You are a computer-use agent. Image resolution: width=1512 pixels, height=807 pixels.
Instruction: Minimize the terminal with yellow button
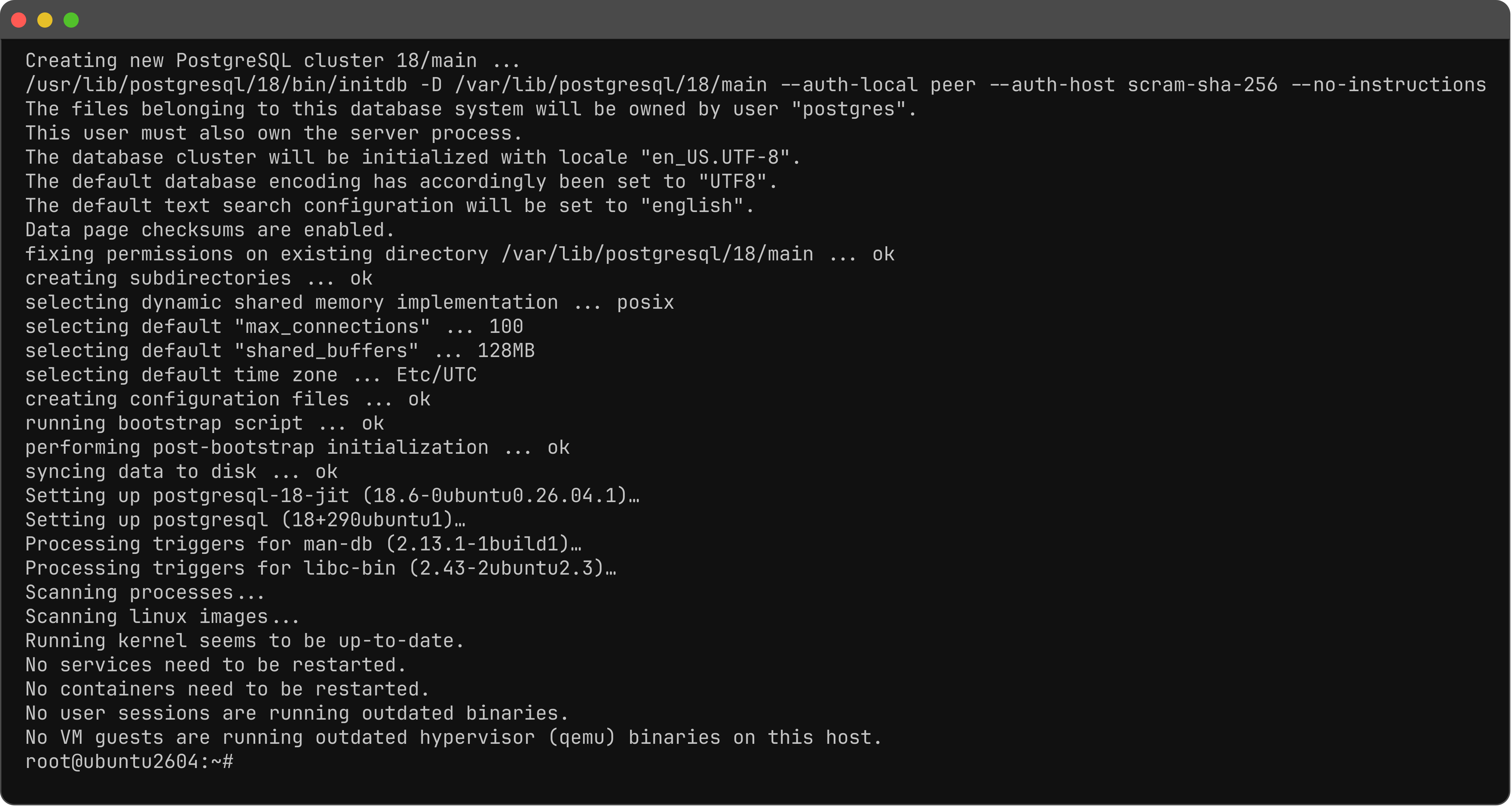(x=45, y=20)
